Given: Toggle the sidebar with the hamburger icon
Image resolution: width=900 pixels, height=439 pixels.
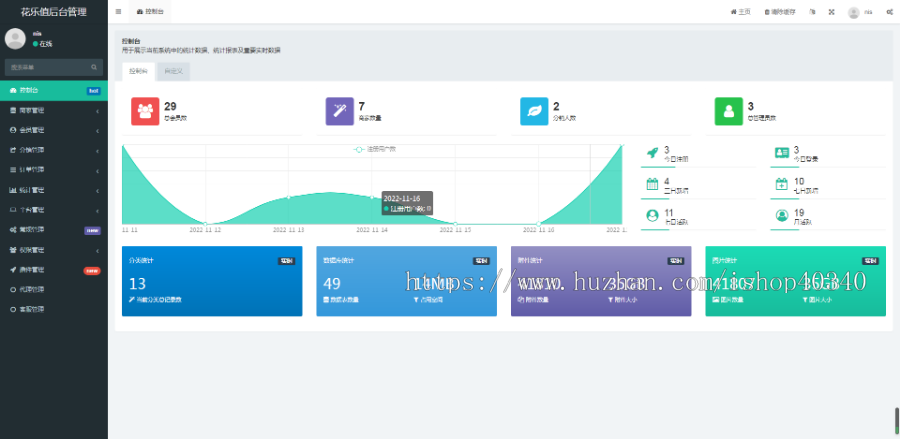Looking at the screenshot, I should pyautogui.click(x=118, y=11).
